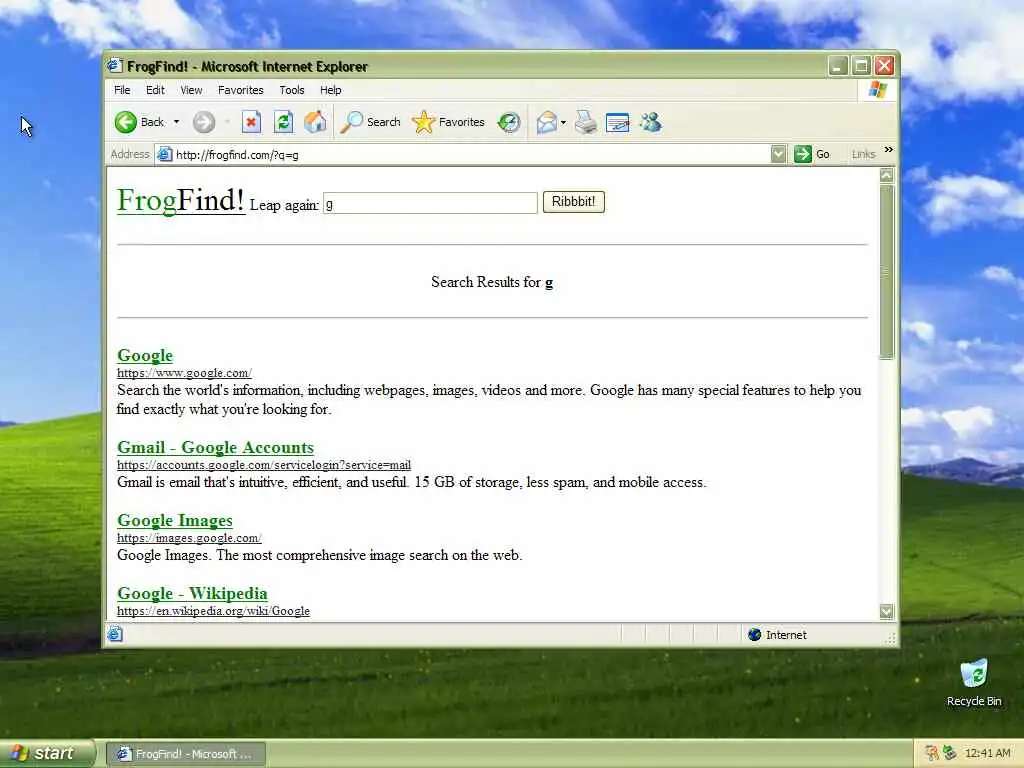Click the FrogFind! logo link
Image resolution: width=1024 pixels, height=768 pixels.
(x=181, y=200)
